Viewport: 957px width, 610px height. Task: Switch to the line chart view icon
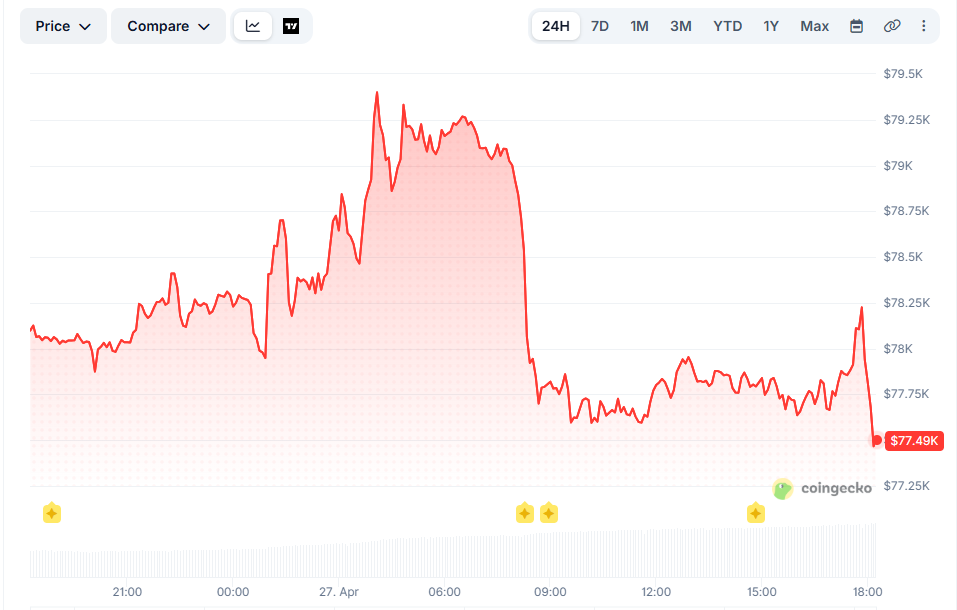pyautogui.click(x=253, y=26)
